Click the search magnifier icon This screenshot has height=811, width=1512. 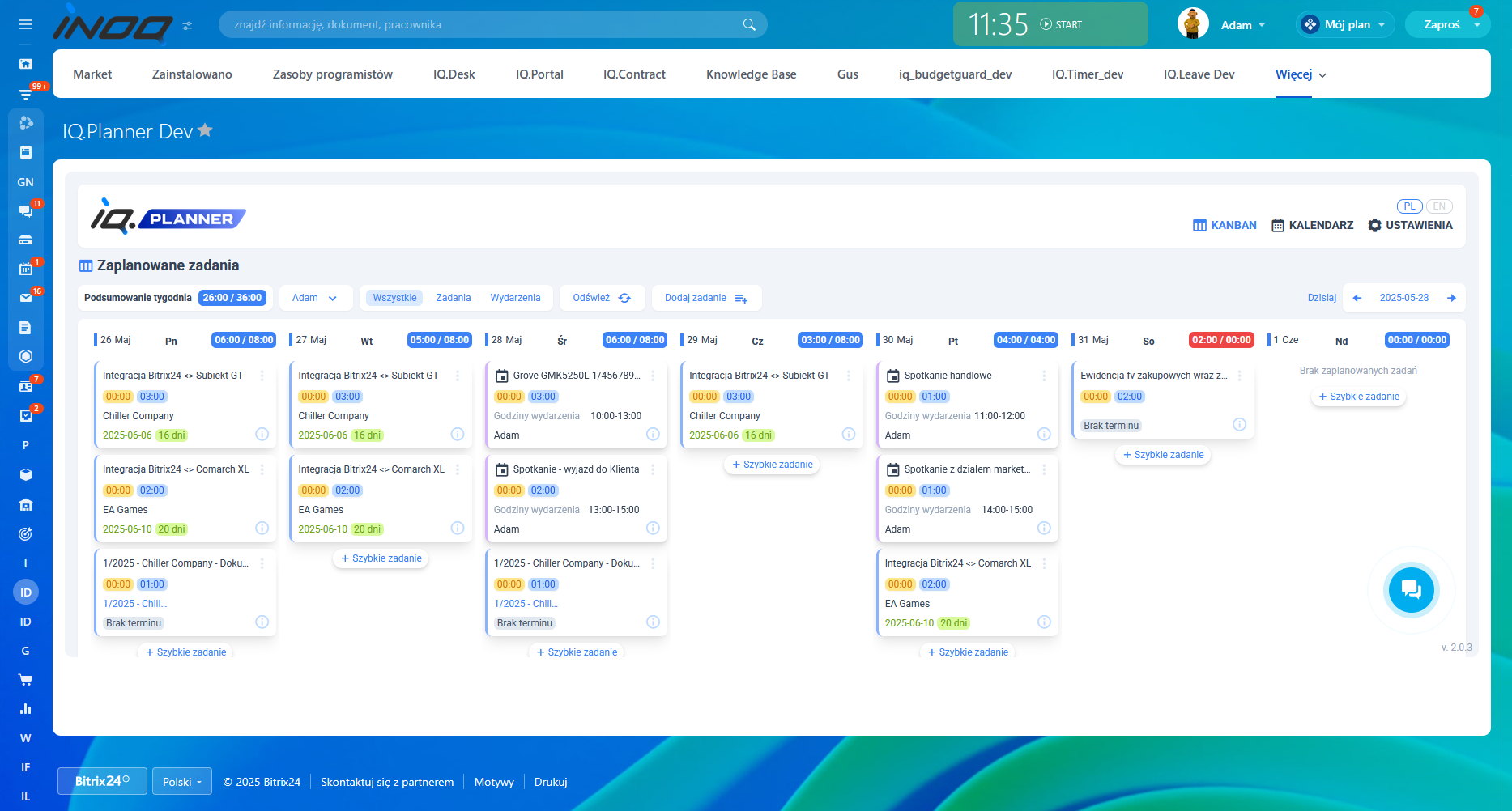click(x=749, y=25)
